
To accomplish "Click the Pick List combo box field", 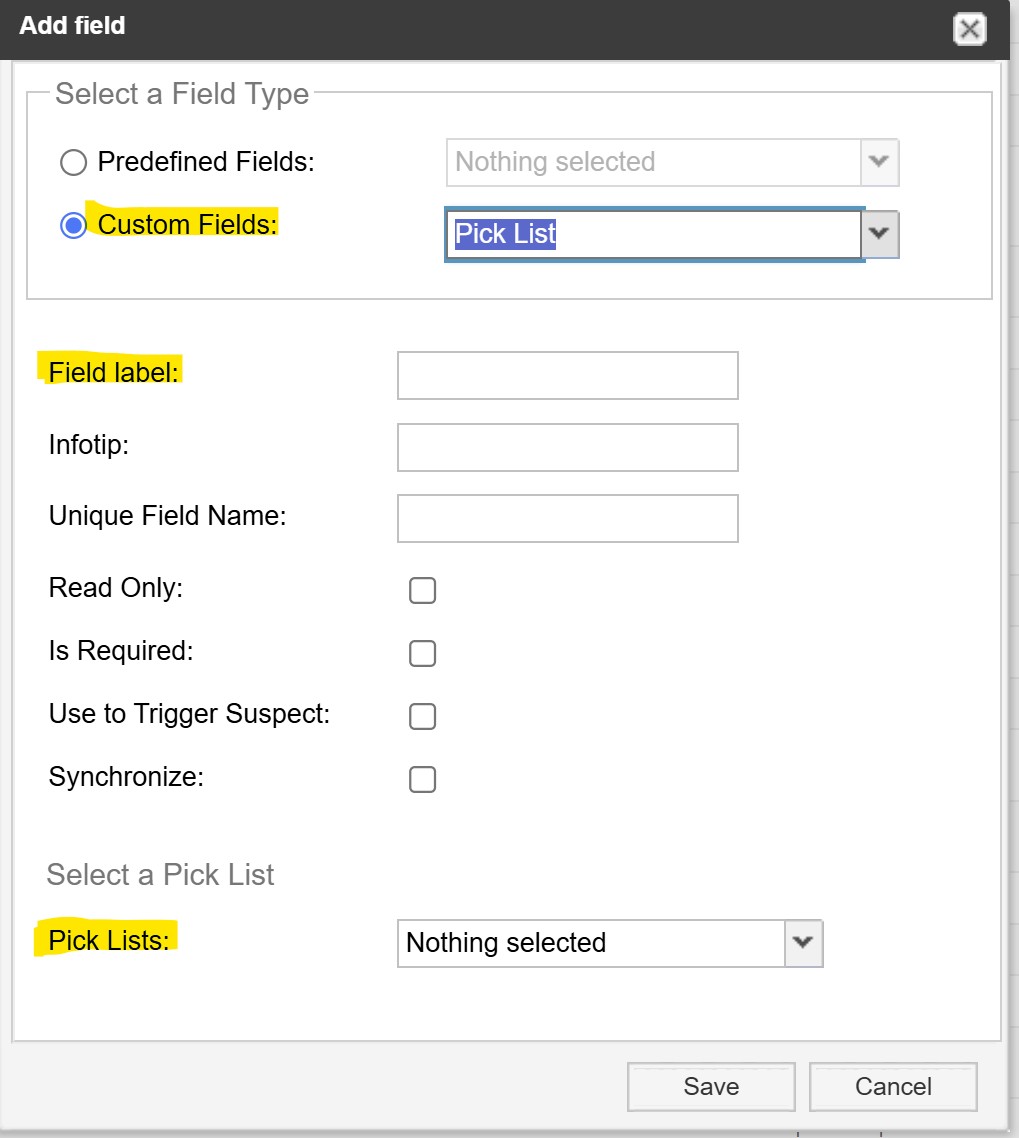I will (x=653, y=234).
